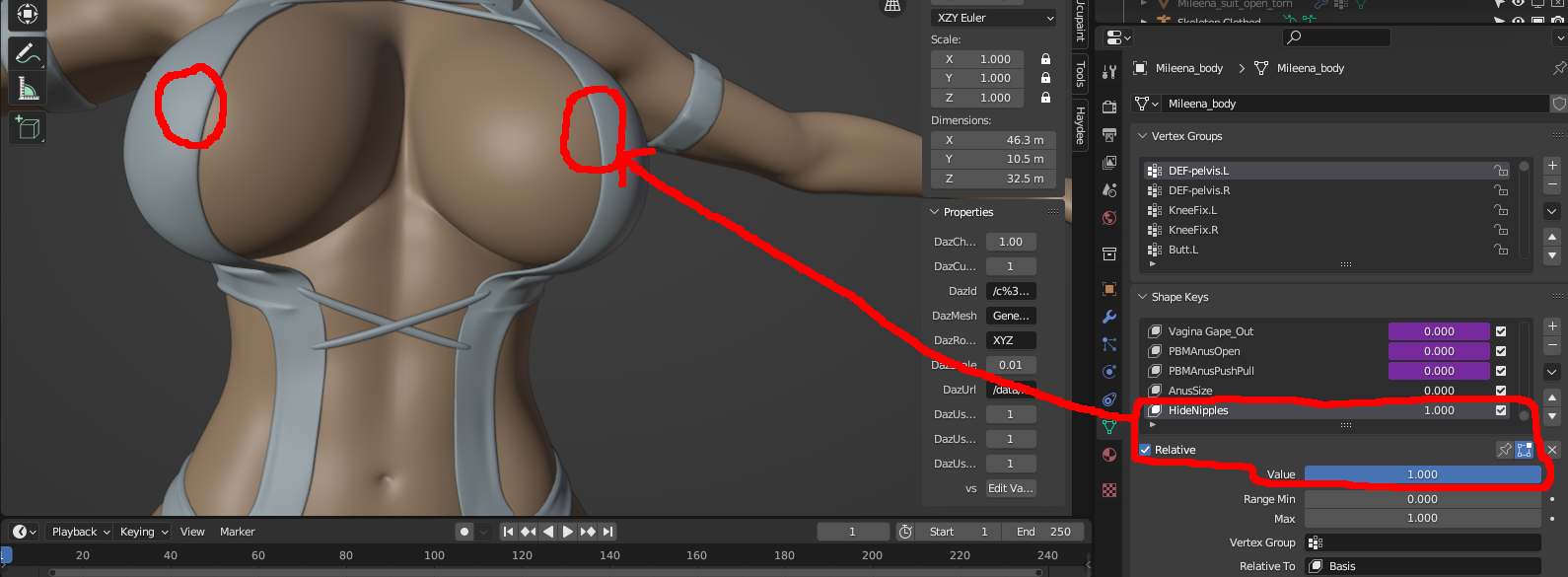Open vertex group specials dropdown menu
Image resolution: width=1568 pixels, height=577 pixels.
1552,211
